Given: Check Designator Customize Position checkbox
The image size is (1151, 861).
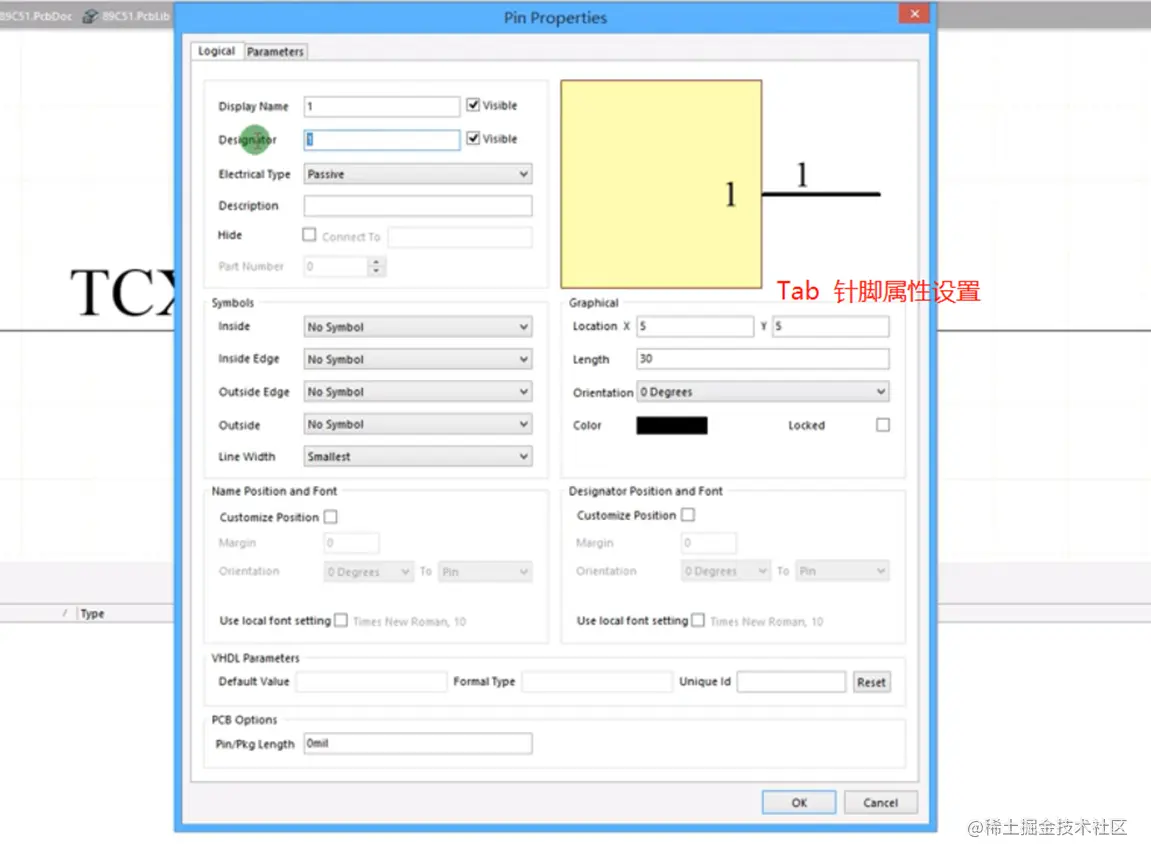Looking at the screenshot, I should click(688, 515).
